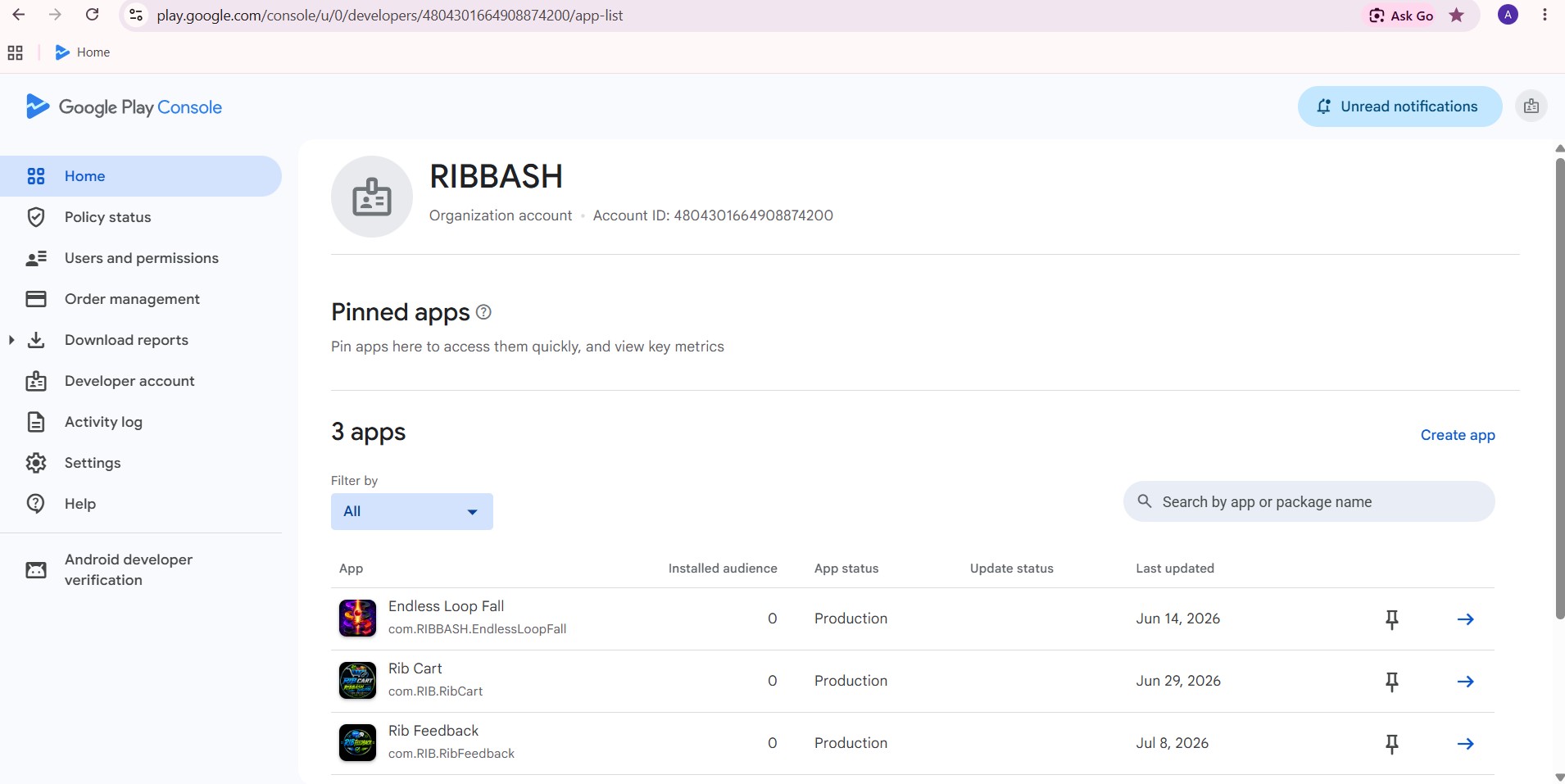Click the page vertical scrollbar
The width and height of the screenshot is (1565, 784).
click(1559, 389)
